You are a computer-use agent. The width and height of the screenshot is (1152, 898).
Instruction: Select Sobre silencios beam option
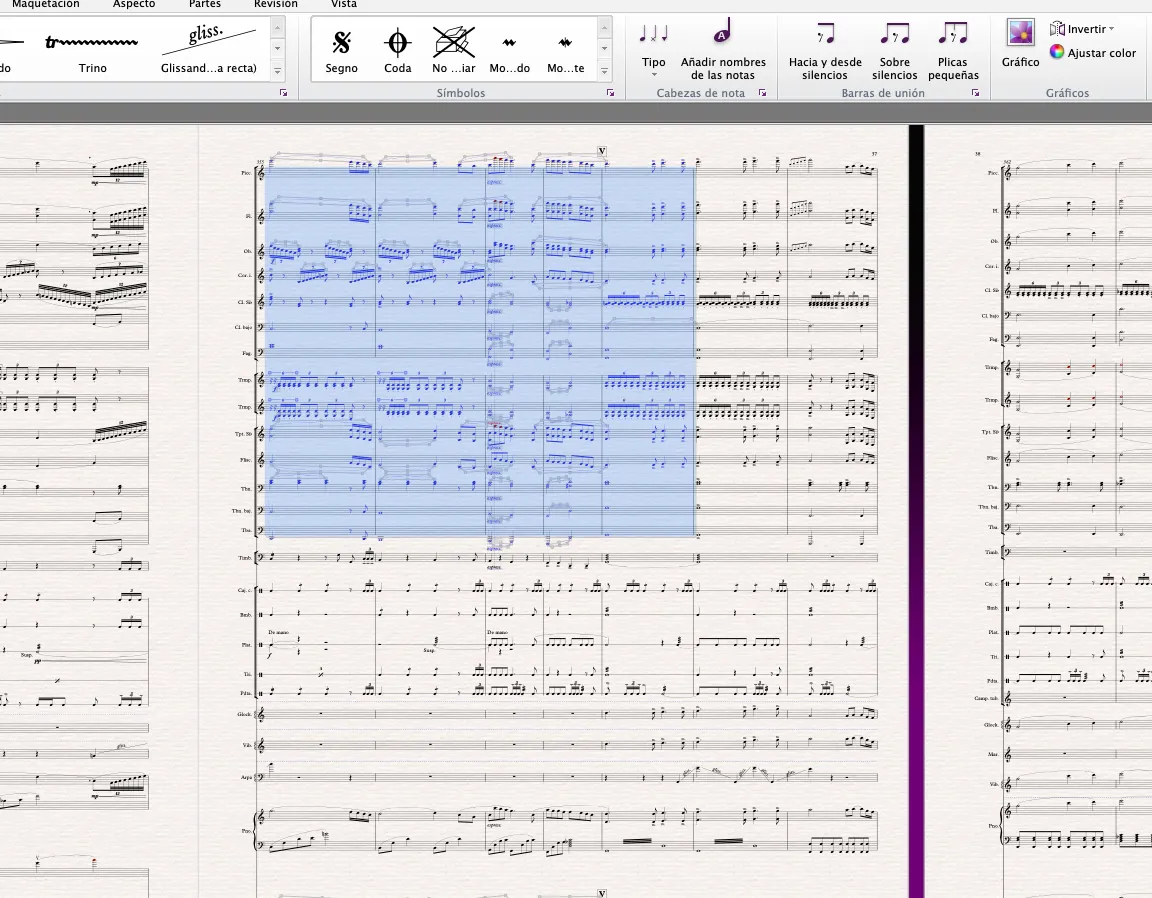click(894, 50)
